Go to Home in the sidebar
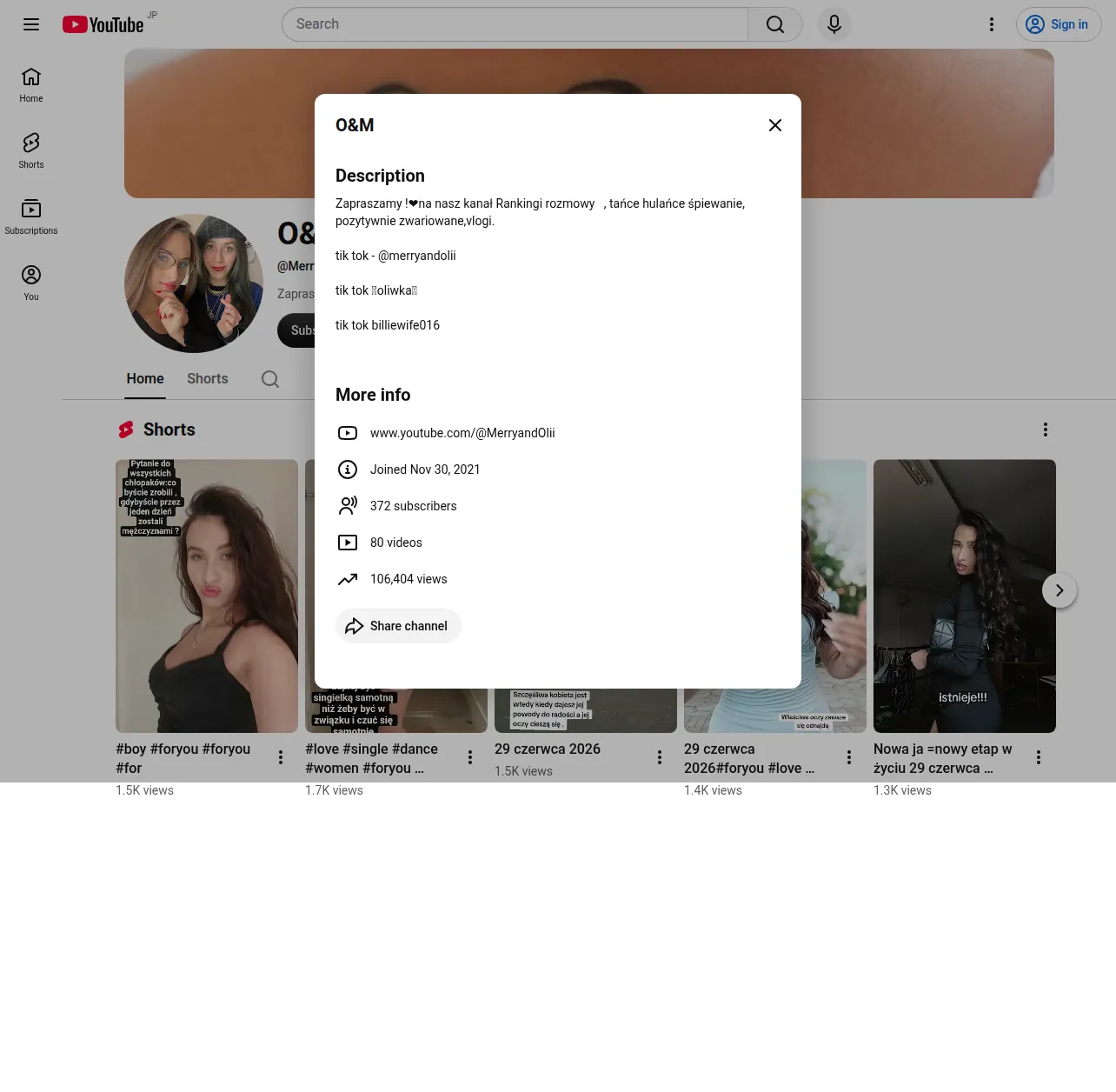The width and height of the screenshot is (1116, 1092). [x=31, y=84]
